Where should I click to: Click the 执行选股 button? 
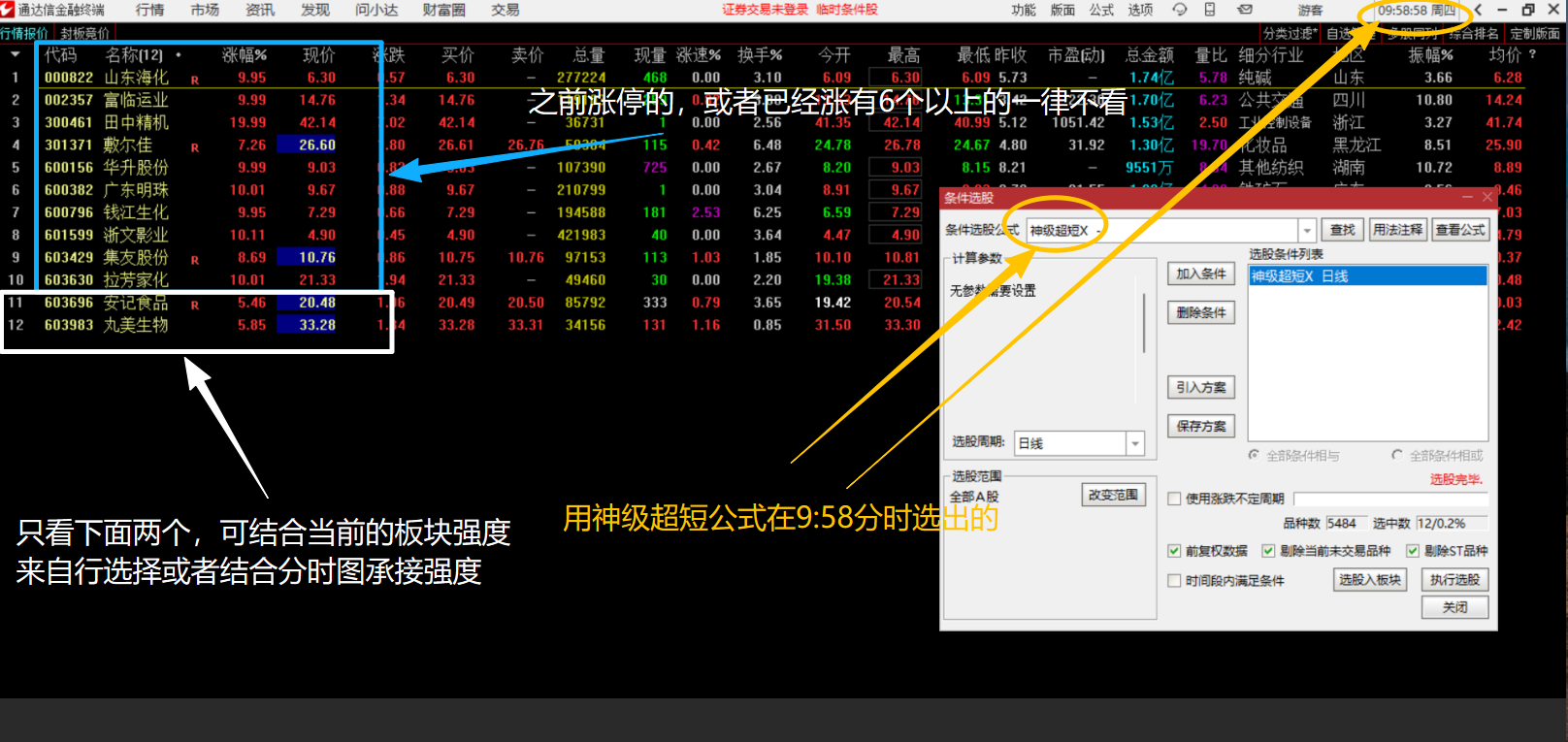click(1454, 580)
